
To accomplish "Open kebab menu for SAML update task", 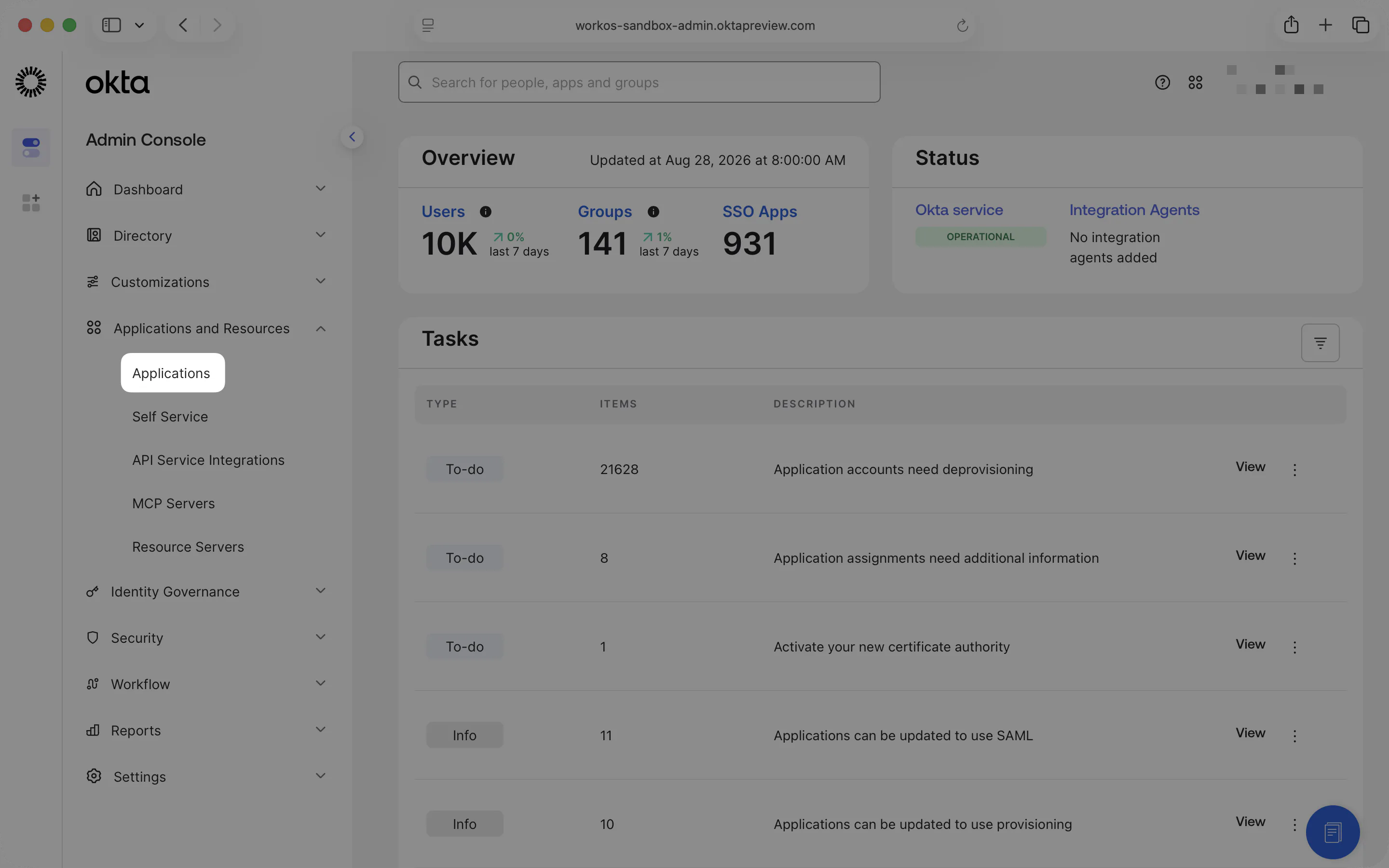I will pos(1294,736).
